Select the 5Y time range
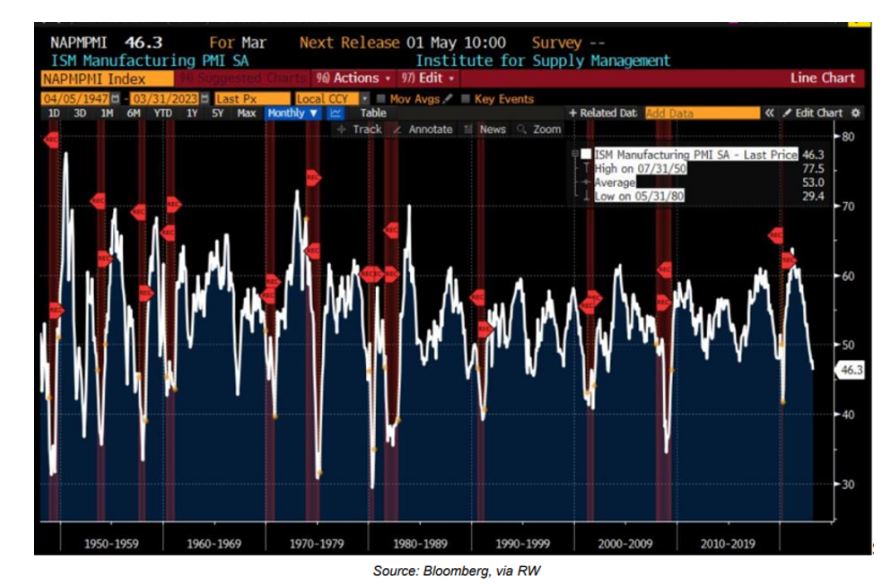Image resolution: width=891 pixels, height=585 pixels. [218, 114]
